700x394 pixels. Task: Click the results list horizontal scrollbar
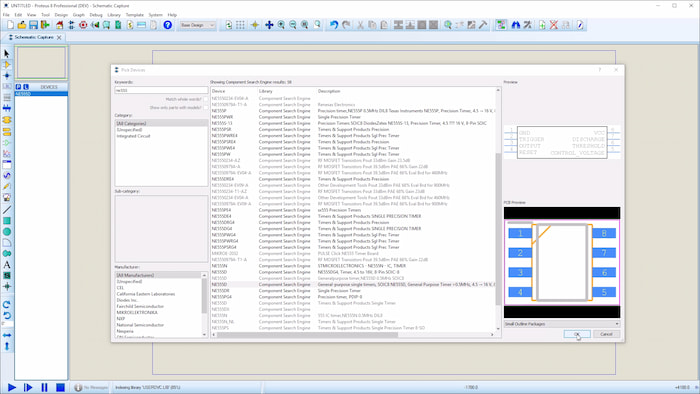tap(307, 334)
